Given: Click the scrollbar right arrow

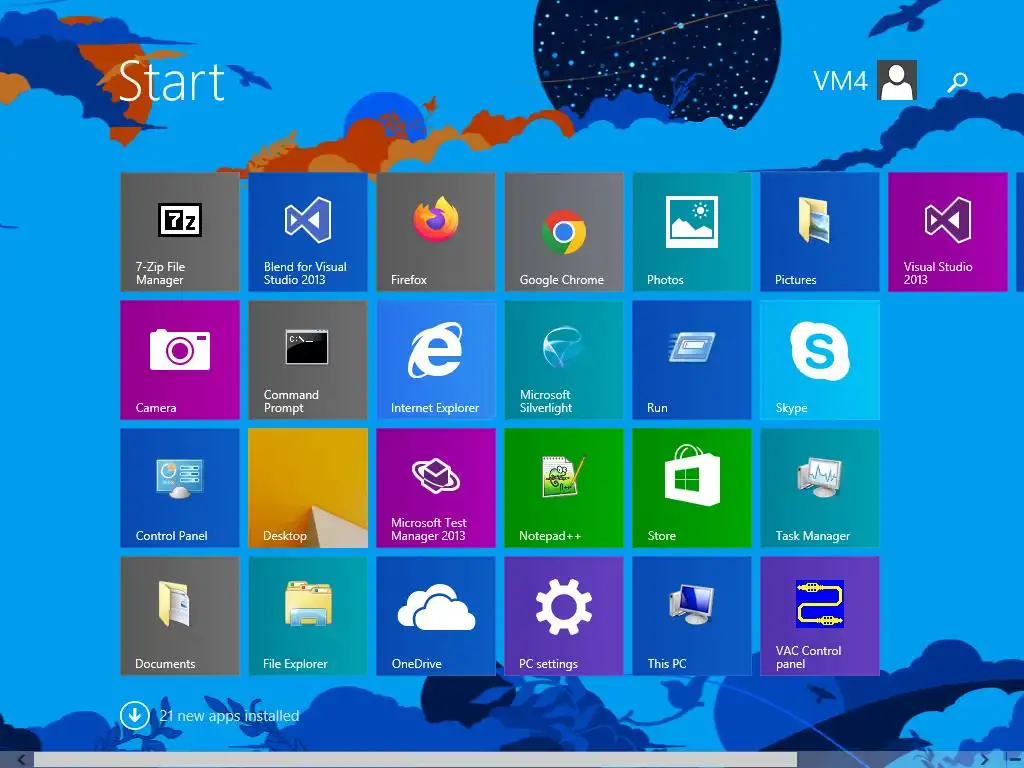Looking at the screenshot, I should click(984, 760).
